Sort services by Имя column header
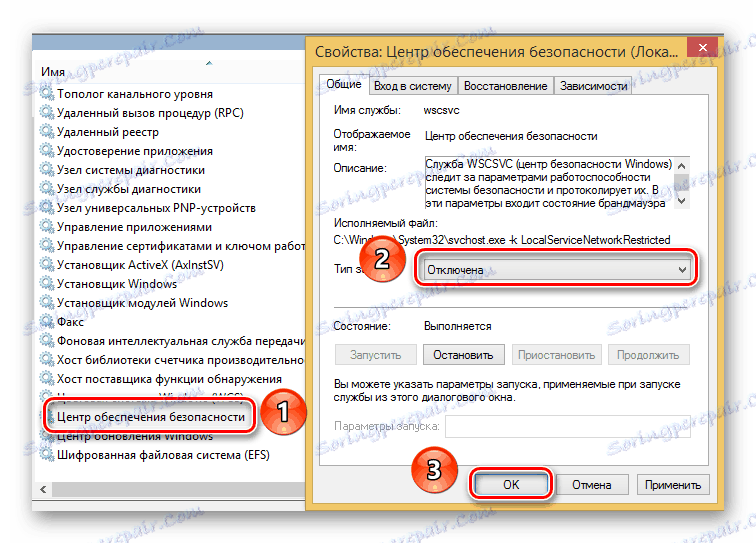Viewport: 756px width, 543px height. click(x=53, y=72)
